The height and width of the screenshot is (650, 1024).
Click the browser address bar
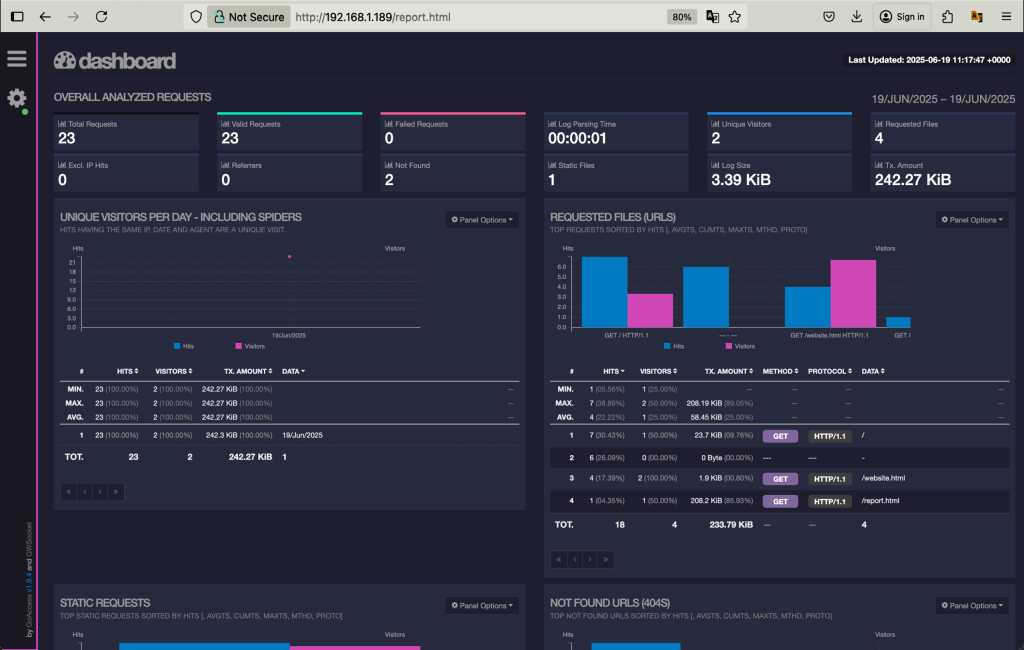(x=450, y=16)
